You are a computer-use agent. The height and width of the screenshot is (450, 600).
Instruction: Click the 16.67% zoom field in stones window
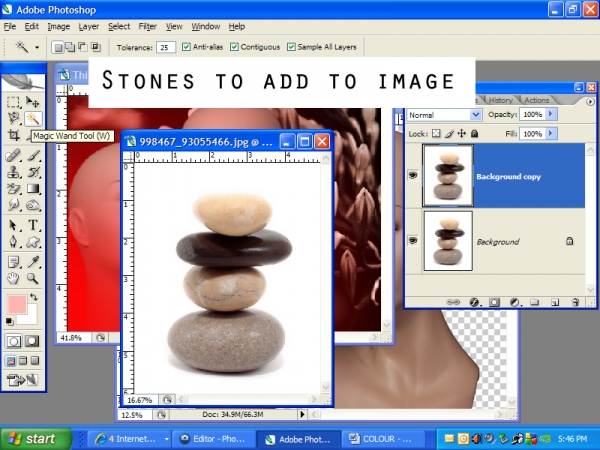tap(140, 400)
